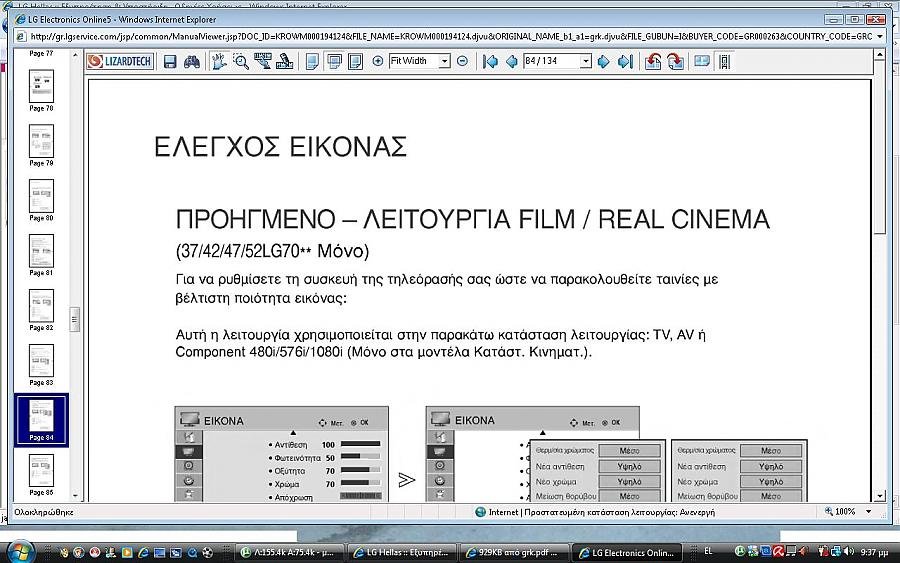
Task: Switch to the '929KB από grk.pdf' taskbar window
Action: [x=514, y=553]
